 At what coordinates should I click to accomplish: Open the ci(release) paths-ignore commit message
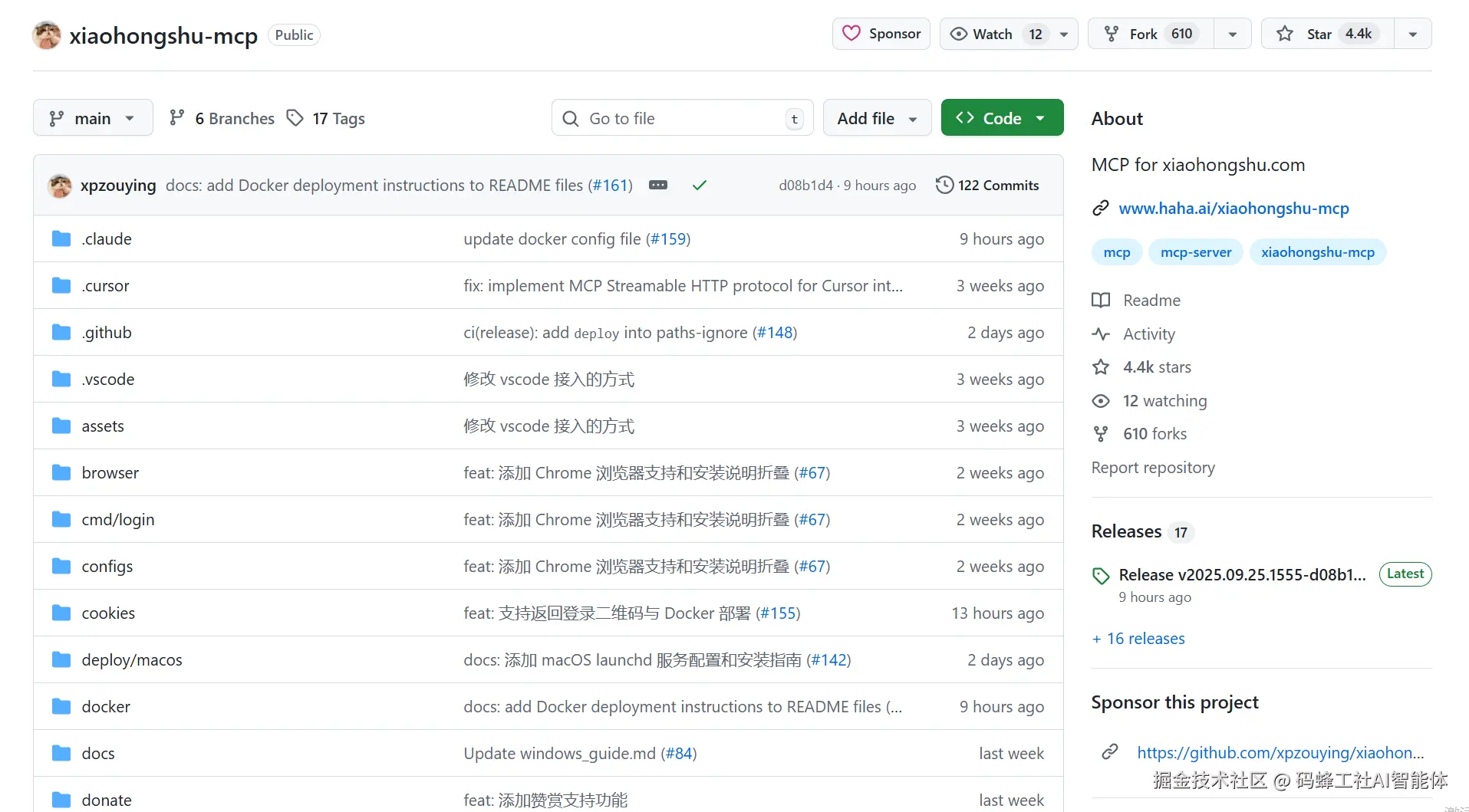(605, 333)
